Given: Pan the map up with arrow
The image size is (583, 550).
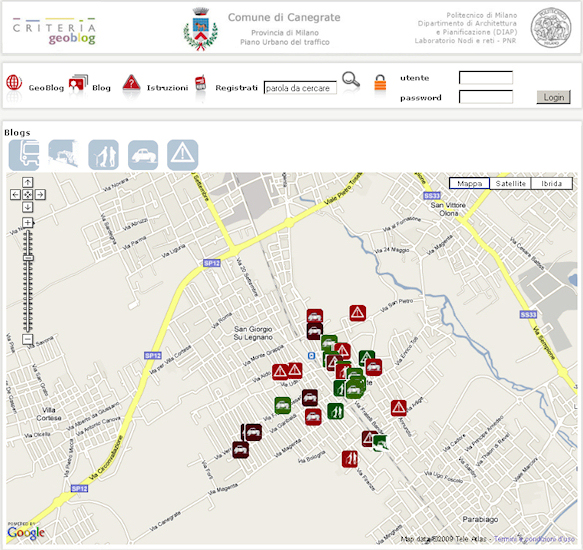Looking at the screenshot, I should point(28,182).
